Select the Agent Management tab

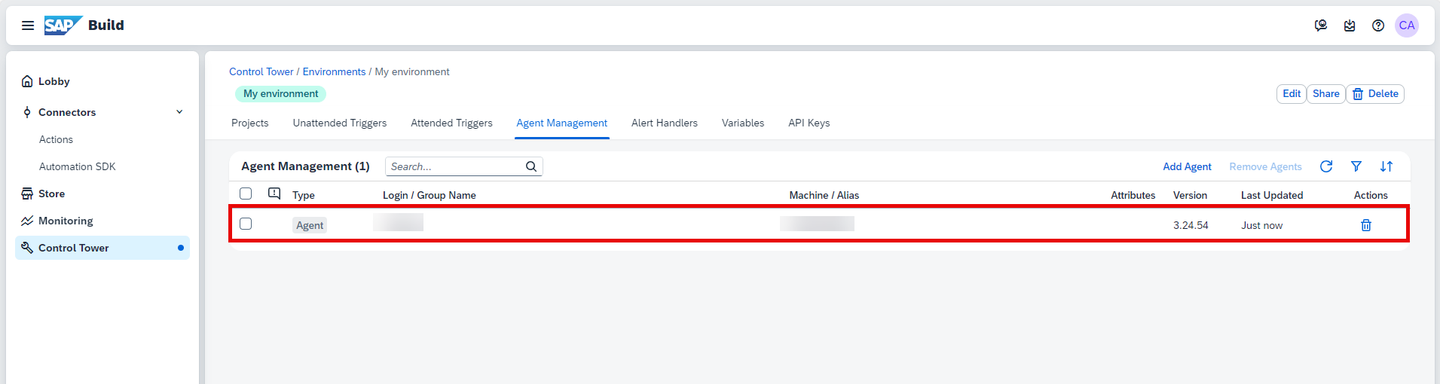pyautogui.click(x=562, y=123)
